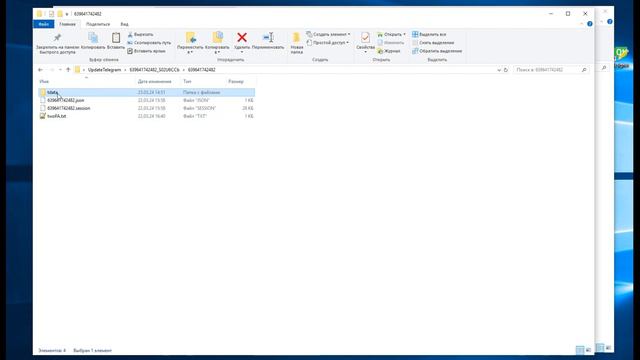Expand the Копировать в dropdown

tap(217, 53)
